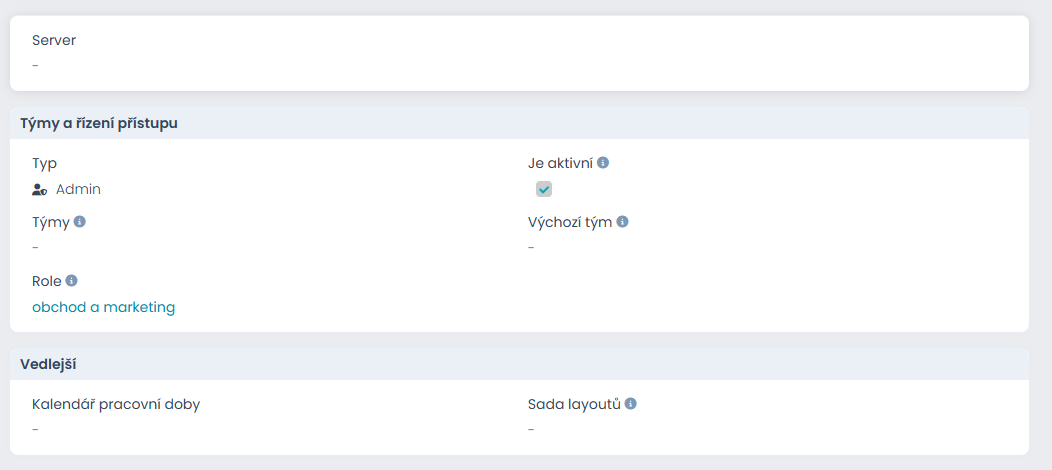Click the info icon beside Sada layoutů
1052x470 pixels.
tap(631, 404)
